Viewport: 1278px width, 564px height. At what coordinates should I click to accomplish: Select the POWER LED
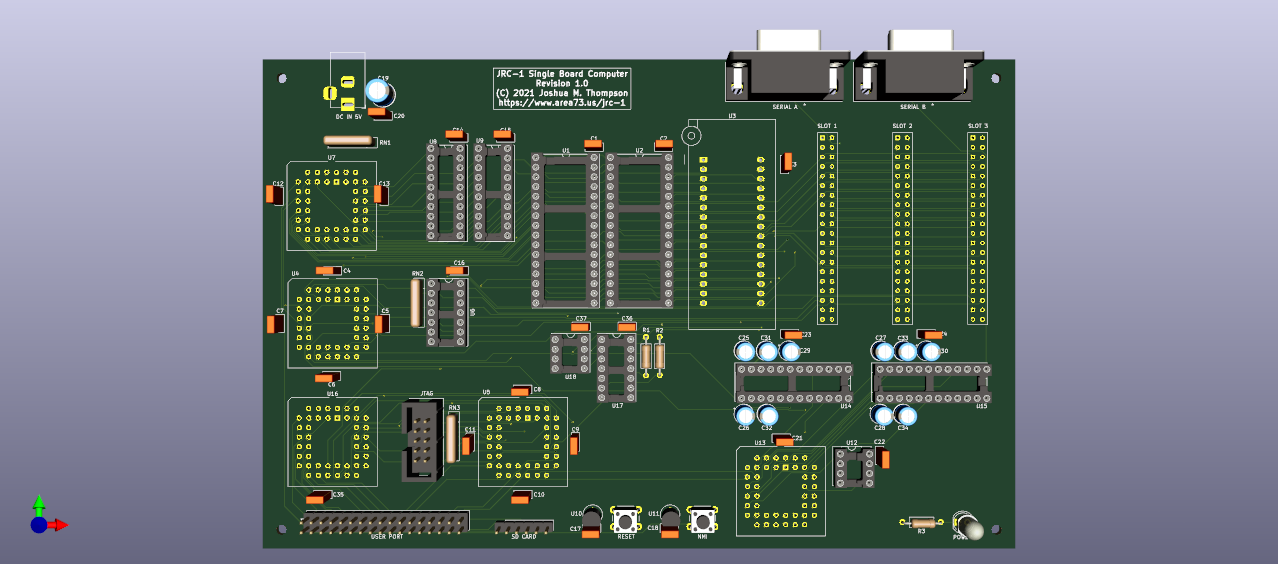click(969, 526)
